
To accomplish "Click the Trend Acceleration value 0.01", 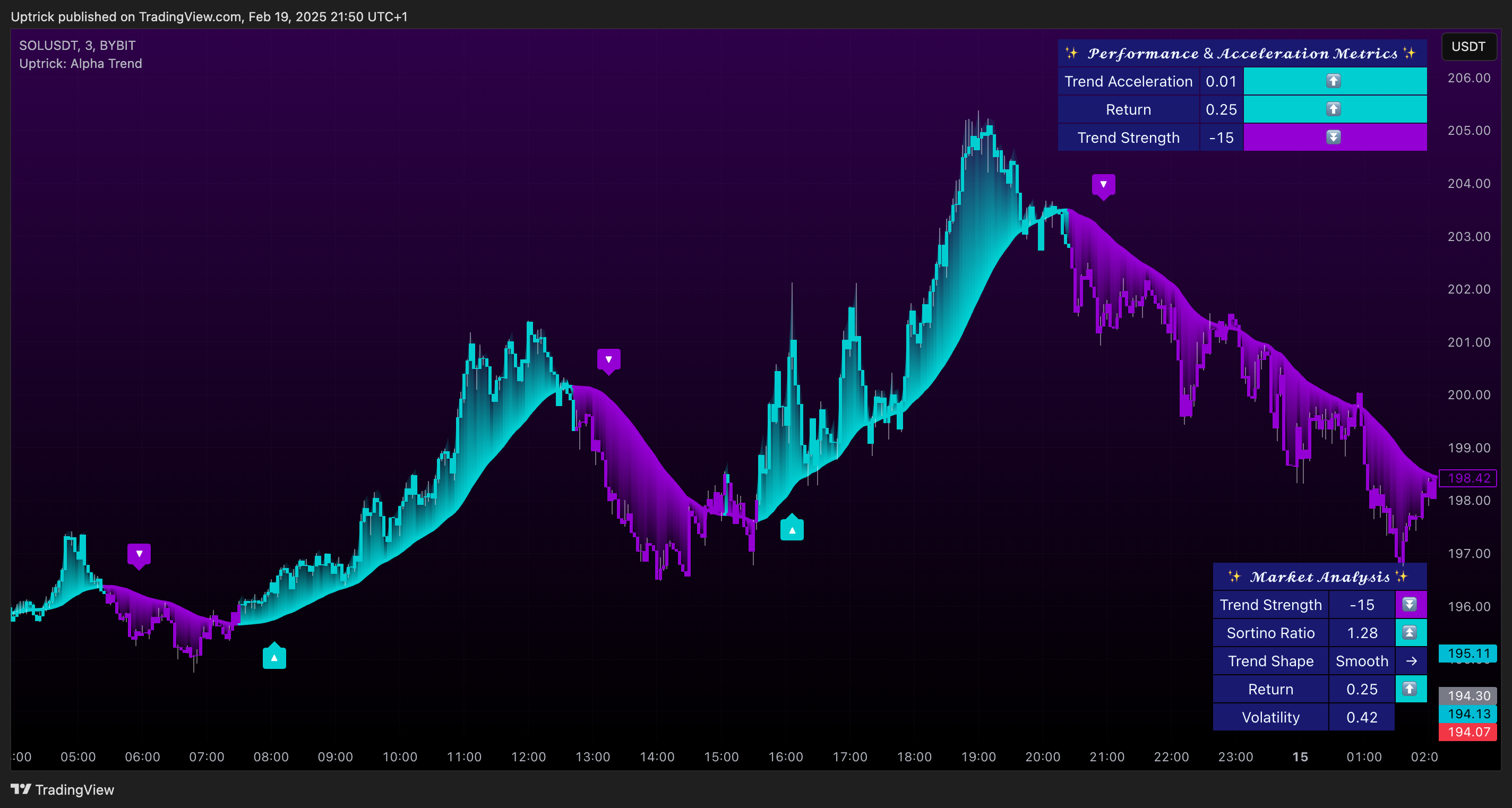I will [x=1221, y=82].
